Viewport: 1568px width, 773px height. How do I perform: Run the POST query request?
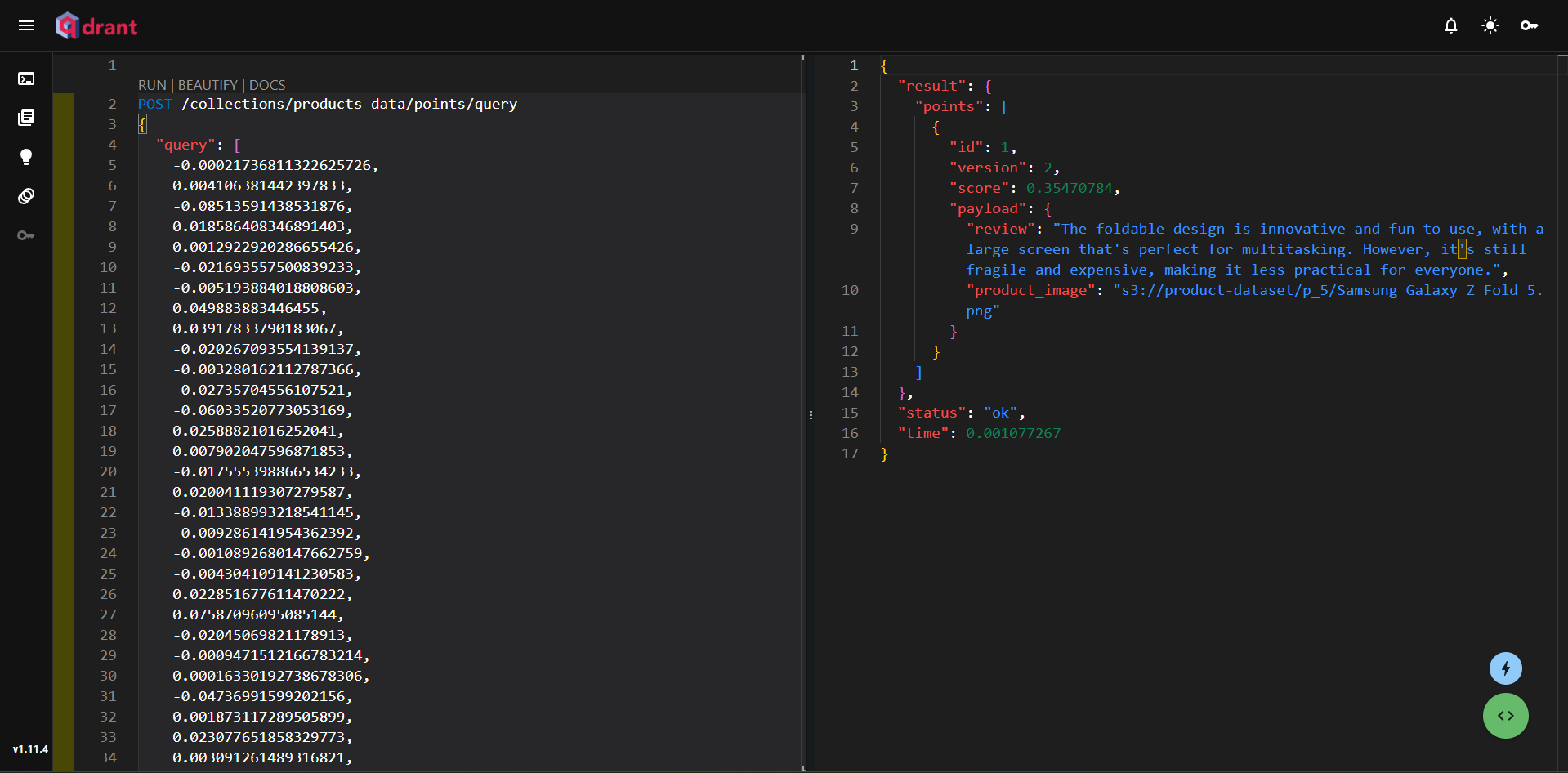tap(151, 85)
